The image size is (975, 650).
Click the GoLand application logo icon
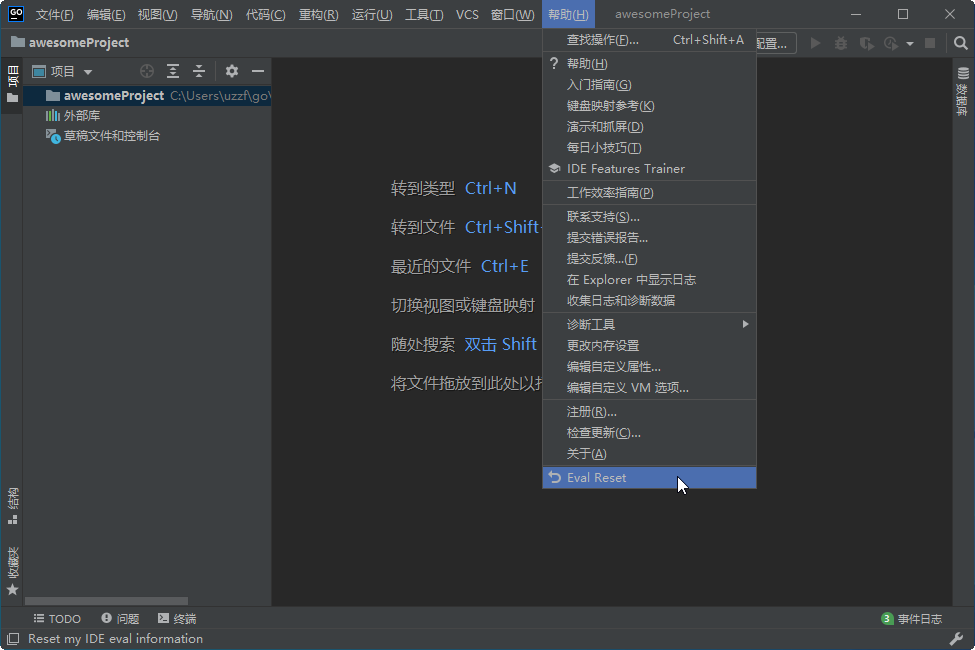click(x=16, y=14)
